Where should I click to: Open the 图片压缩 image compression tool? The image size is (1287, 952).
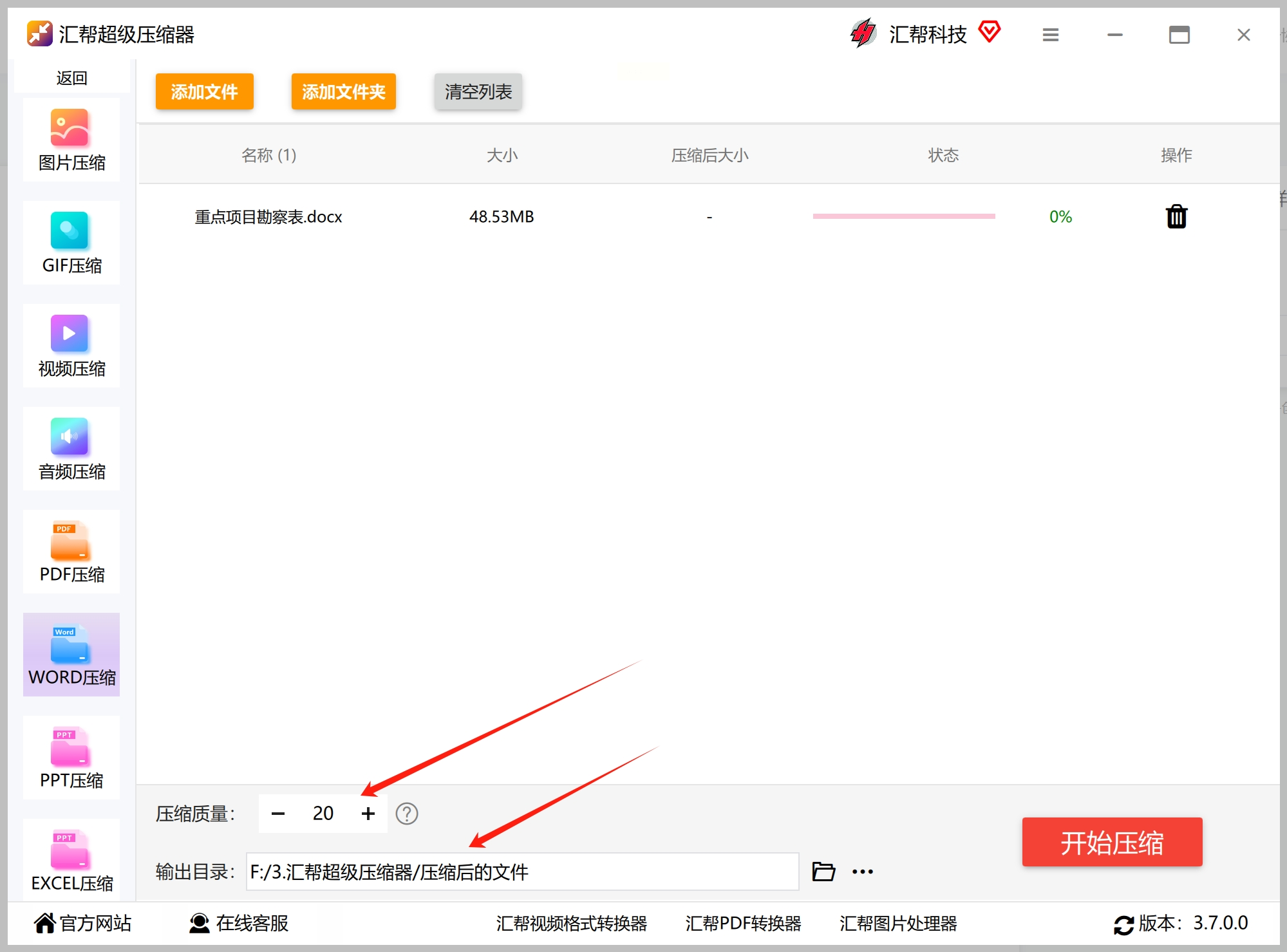pos(71,140)
